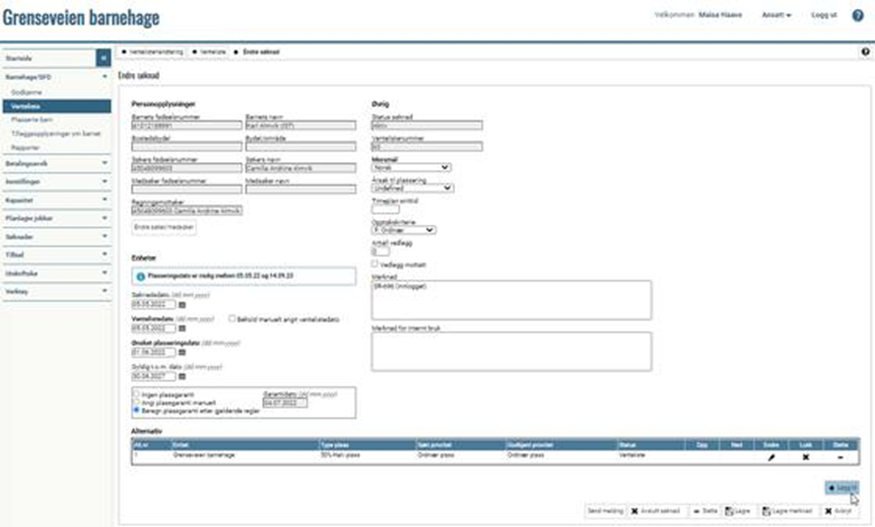Expand the Betalingsavvik sidebar section

tap(55, 160)
